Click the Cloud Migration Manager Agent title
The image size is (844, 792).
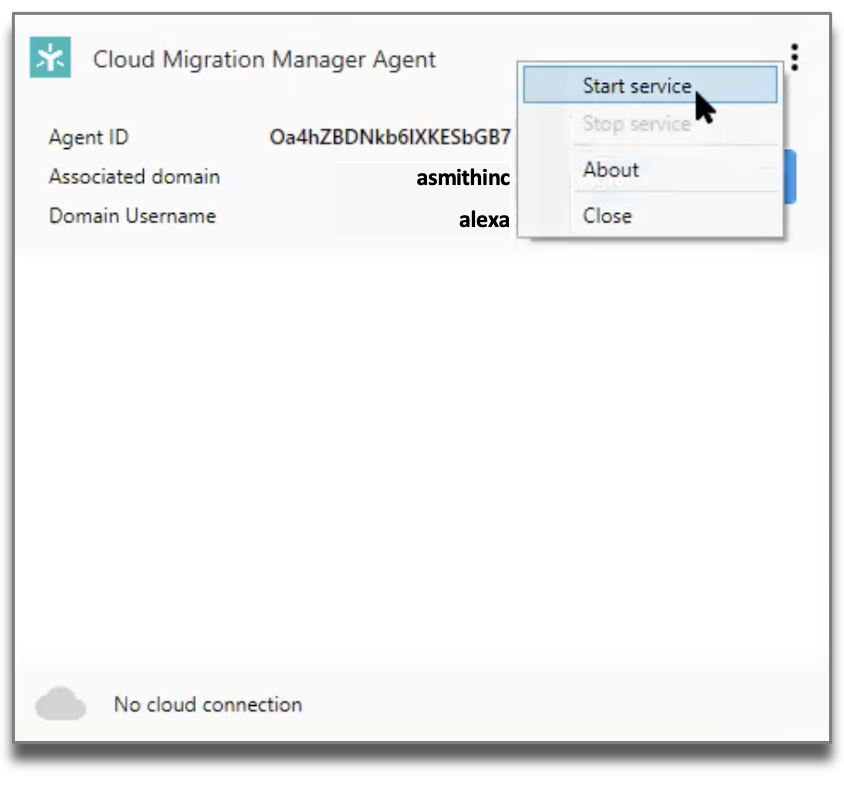pos(264,59)
